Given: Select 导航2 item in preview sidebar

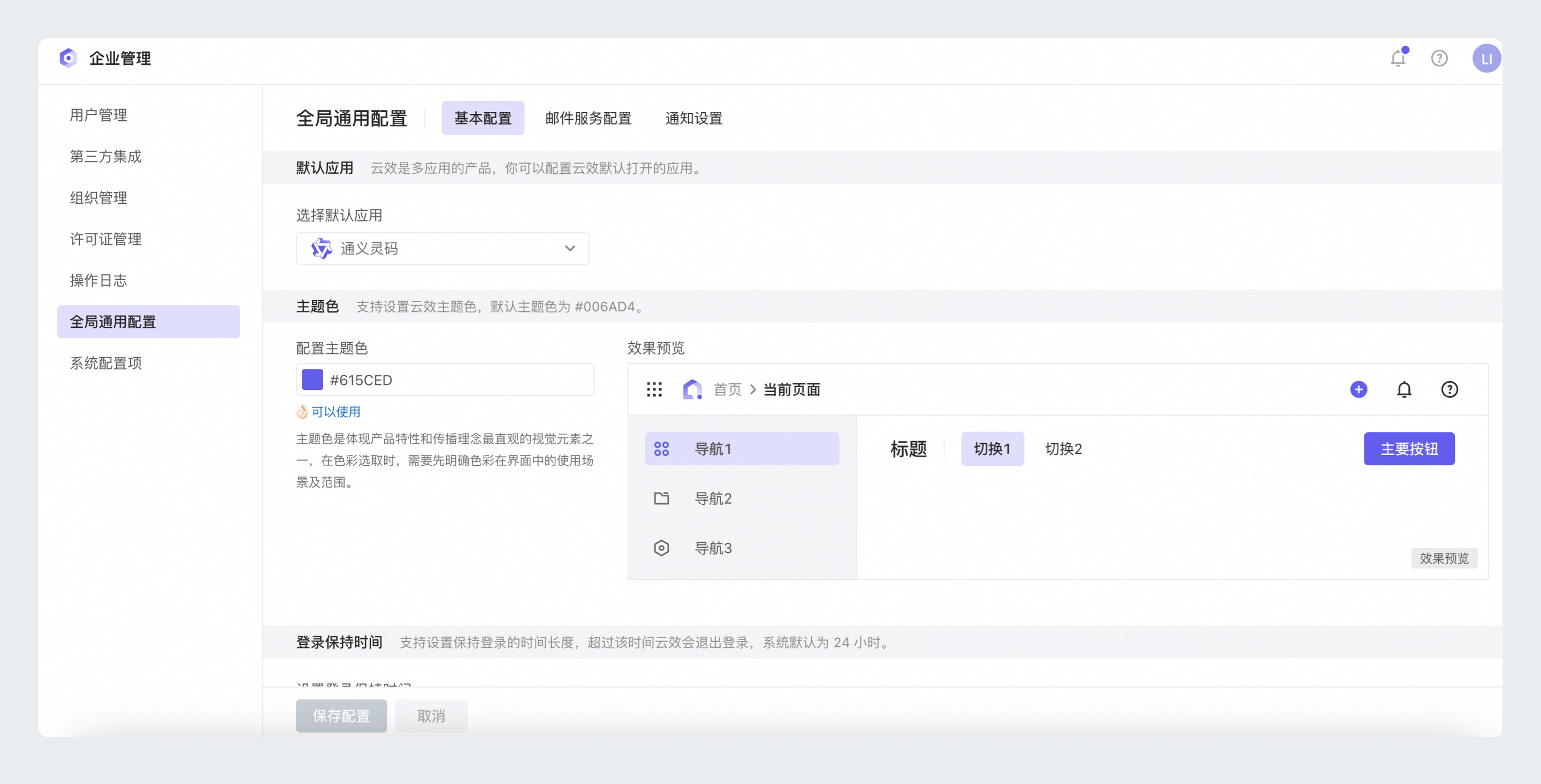Looking at the screenshot, I should pyautogui.click(x=742, y=498).
